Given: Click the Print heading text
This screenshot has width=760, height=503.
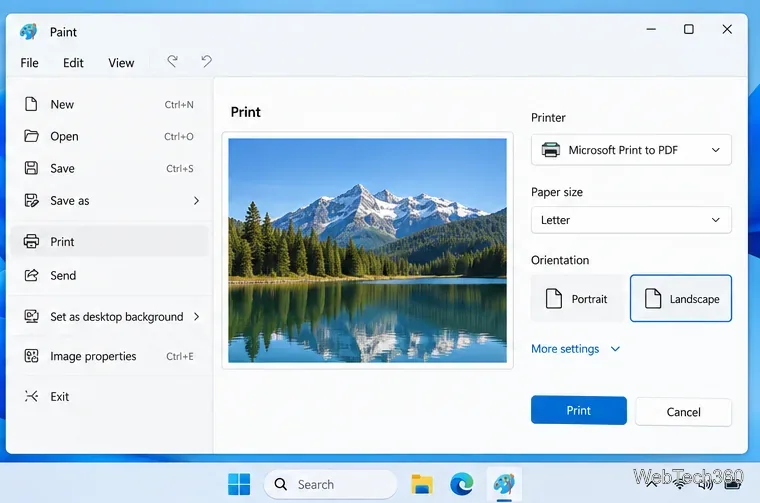Looking at the screenshot, I should point(246,112).
